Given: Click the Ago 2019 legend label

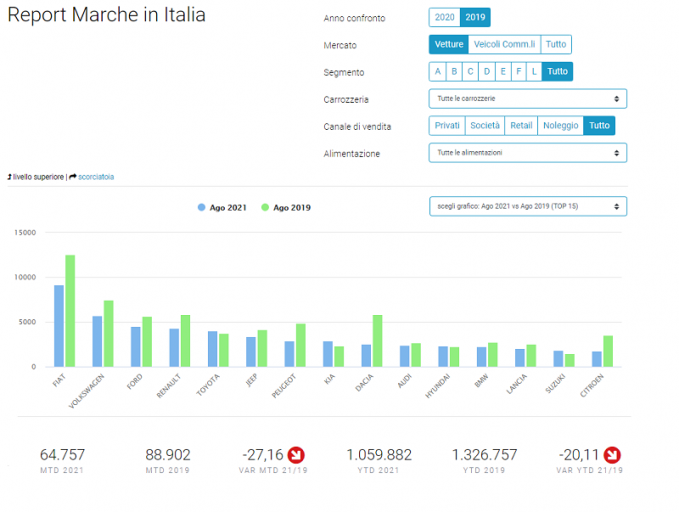Looking at the screenshot, I should click(x=292, y=208).
